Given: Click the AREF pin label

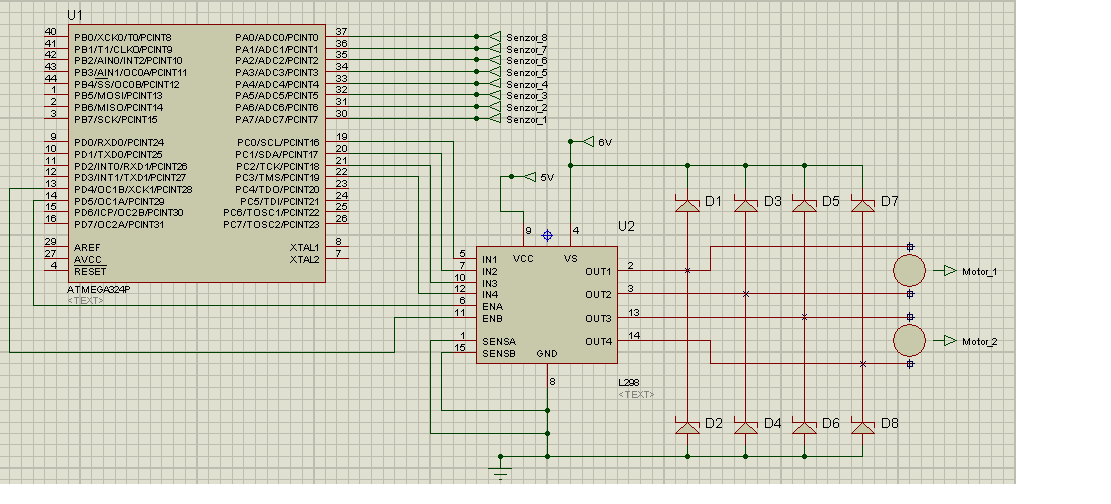Looking at the screenshot, I should click(x=86, y=247).
